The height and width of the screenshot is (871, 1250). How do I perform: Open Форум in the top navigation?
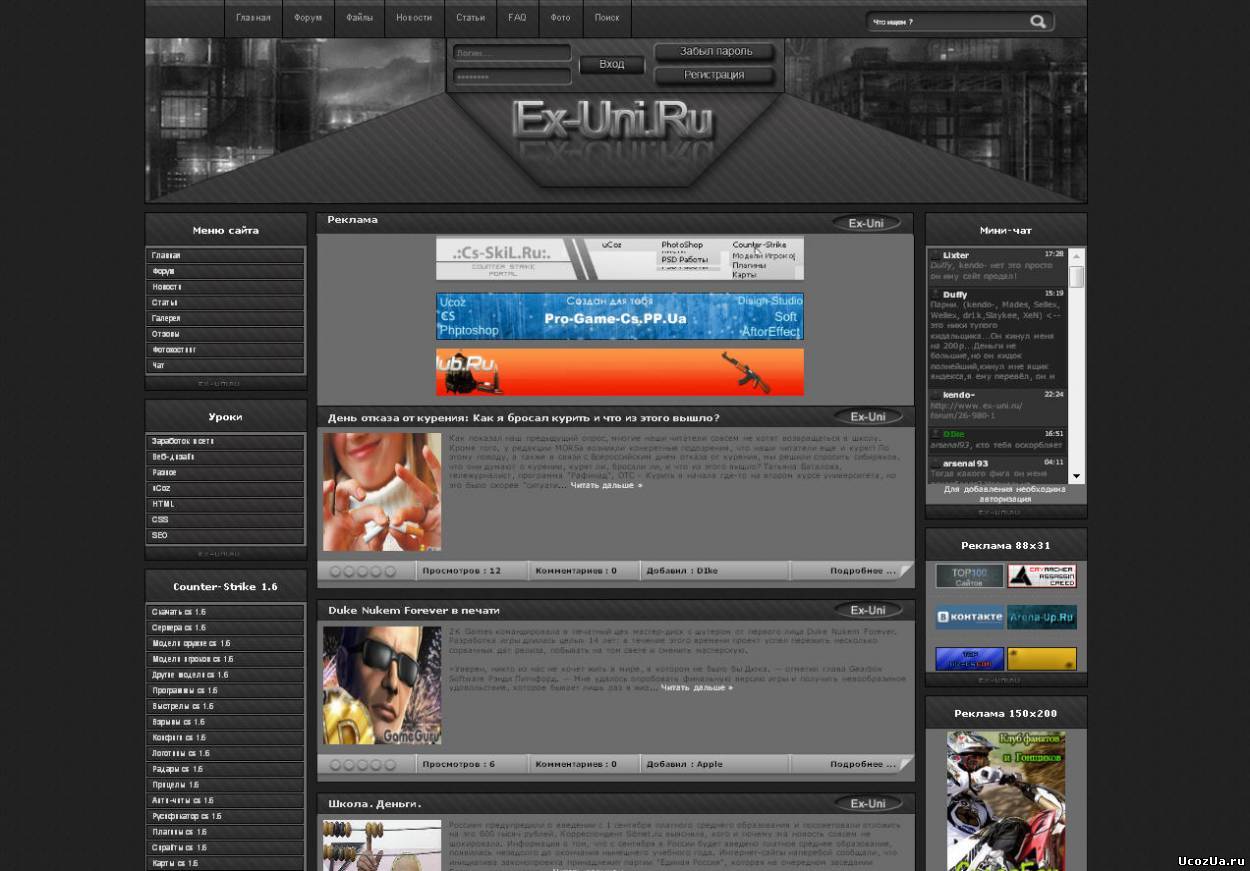tap(308, 18)
